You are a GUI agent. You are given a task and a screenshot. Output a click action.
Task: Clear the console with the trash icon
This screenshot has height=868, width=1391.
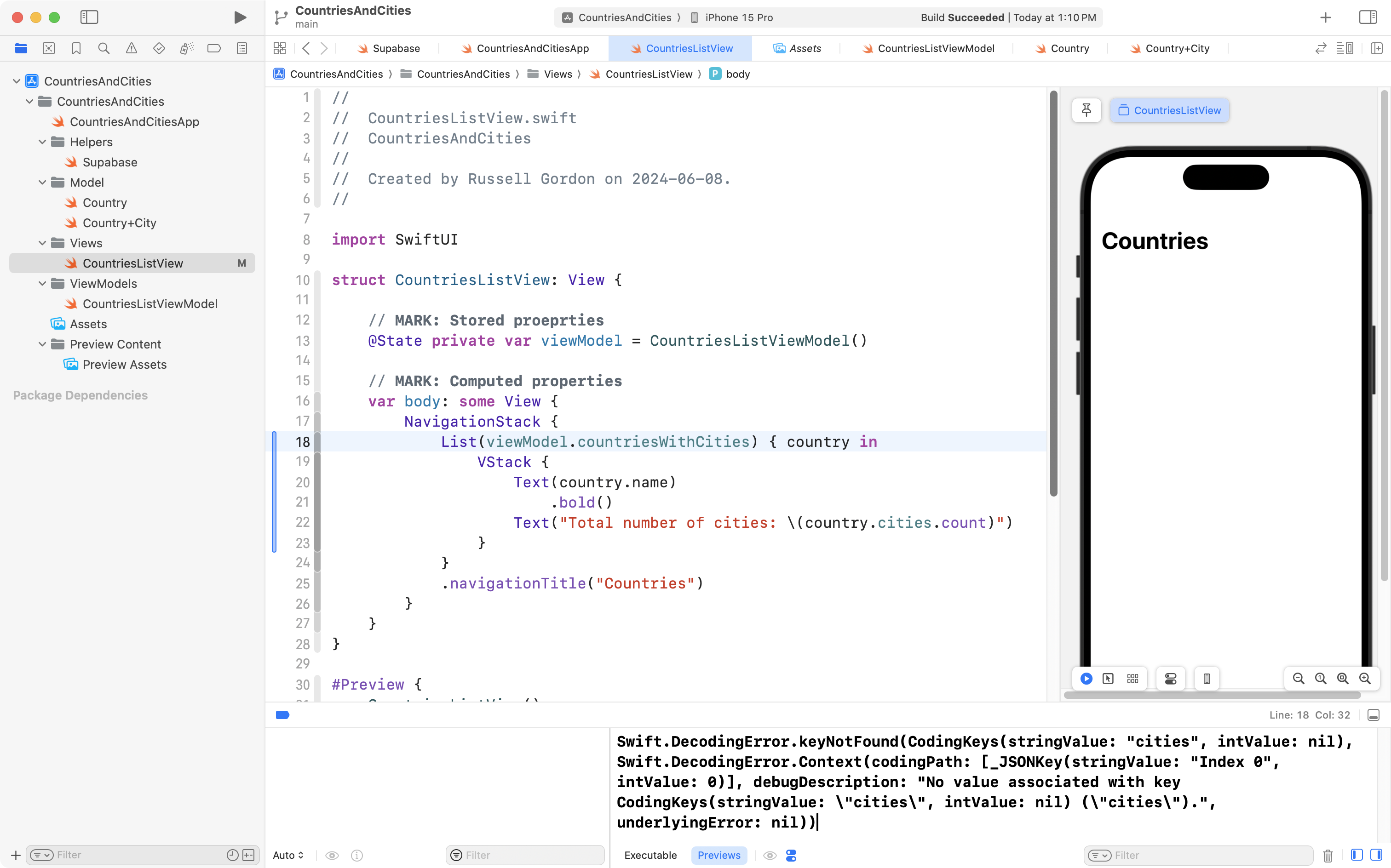pyautogui.click(x=1328, y=856)
